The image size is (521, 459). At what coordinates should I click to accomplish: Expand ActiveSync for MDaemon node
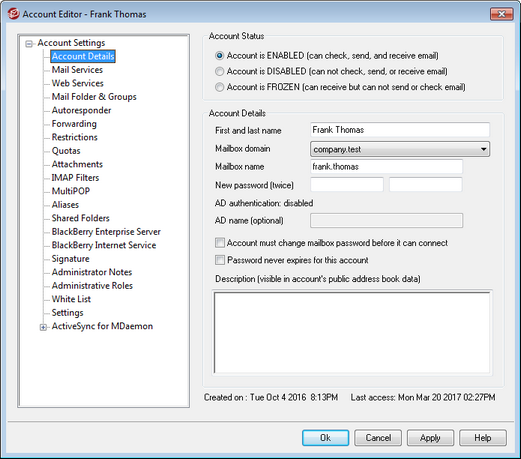point(43,327)
